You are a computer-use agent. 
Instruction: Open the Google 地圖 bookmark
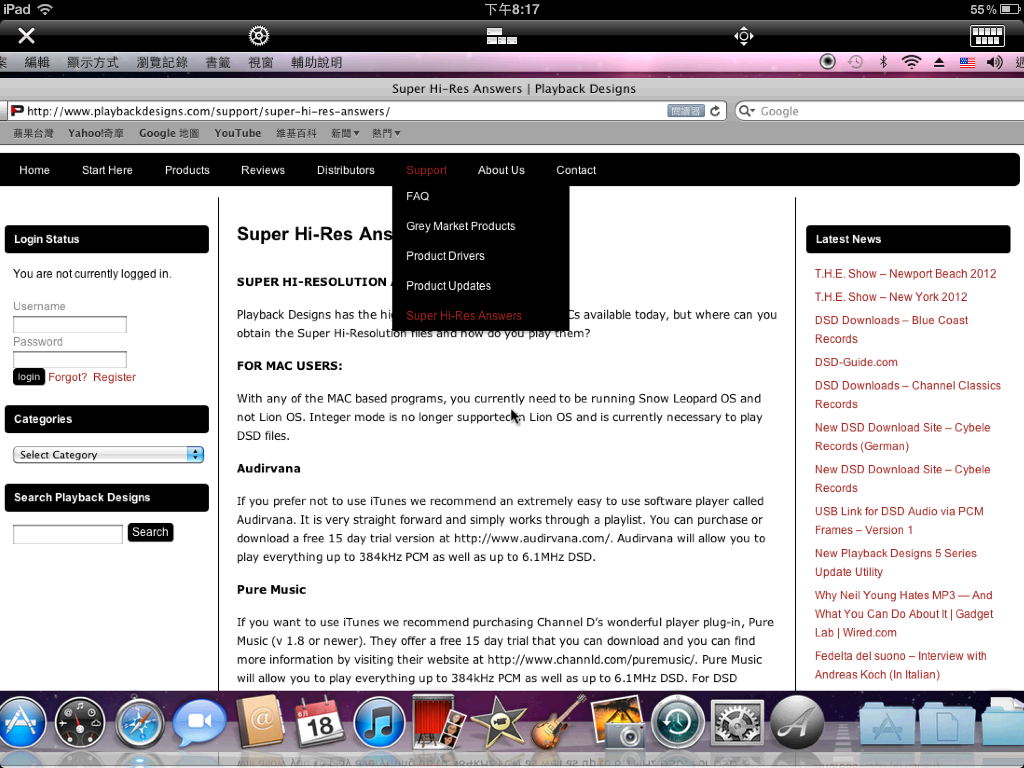[x=168, y=133]
